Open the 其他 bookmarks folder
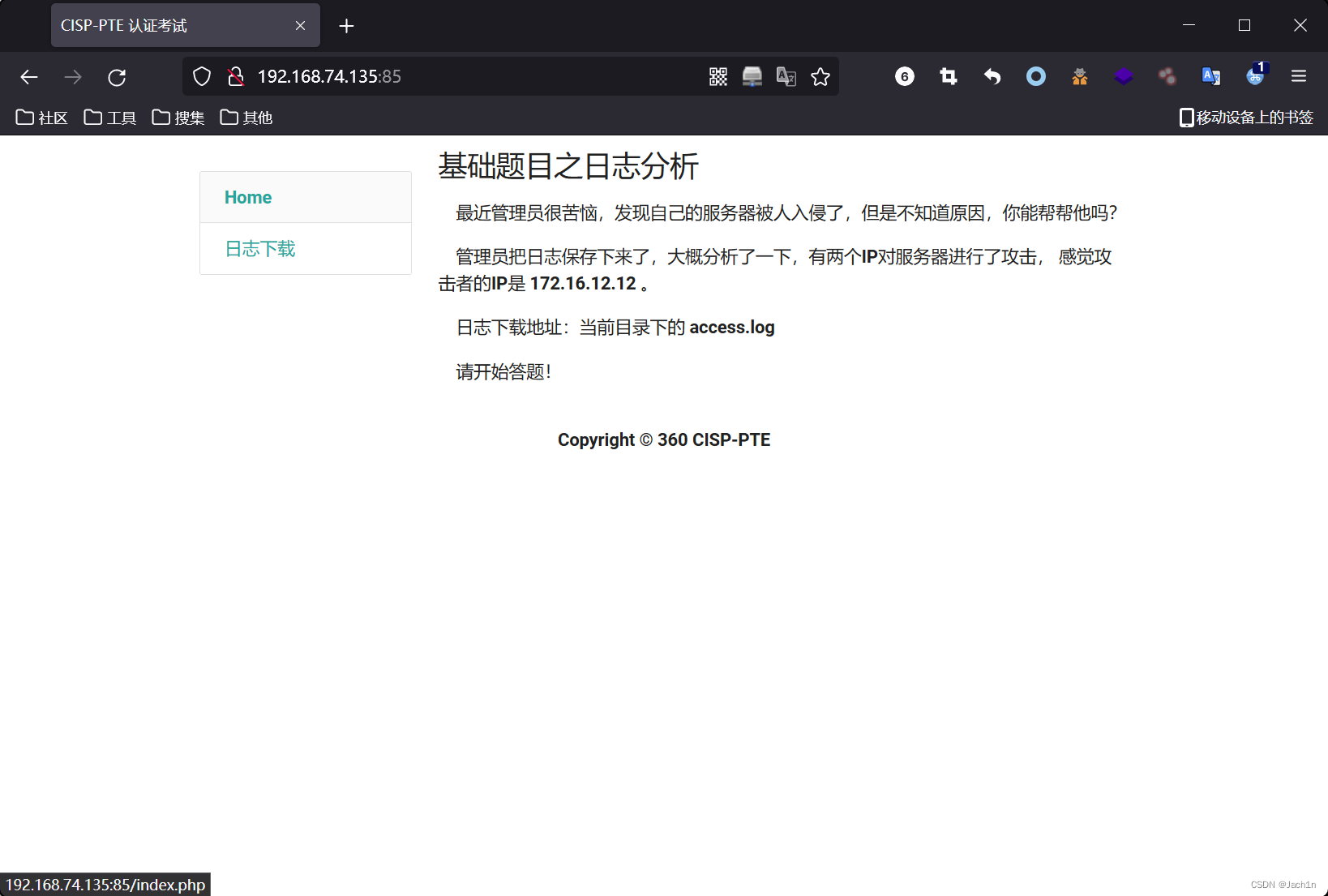1328x896 pixels. tap(246, 118)
